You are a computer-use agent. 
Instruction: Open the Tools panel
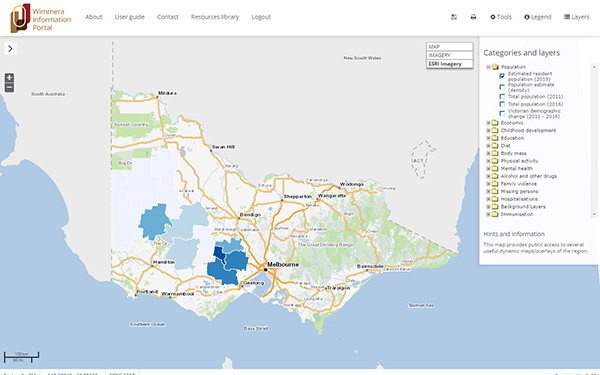(x=501, y=17)
